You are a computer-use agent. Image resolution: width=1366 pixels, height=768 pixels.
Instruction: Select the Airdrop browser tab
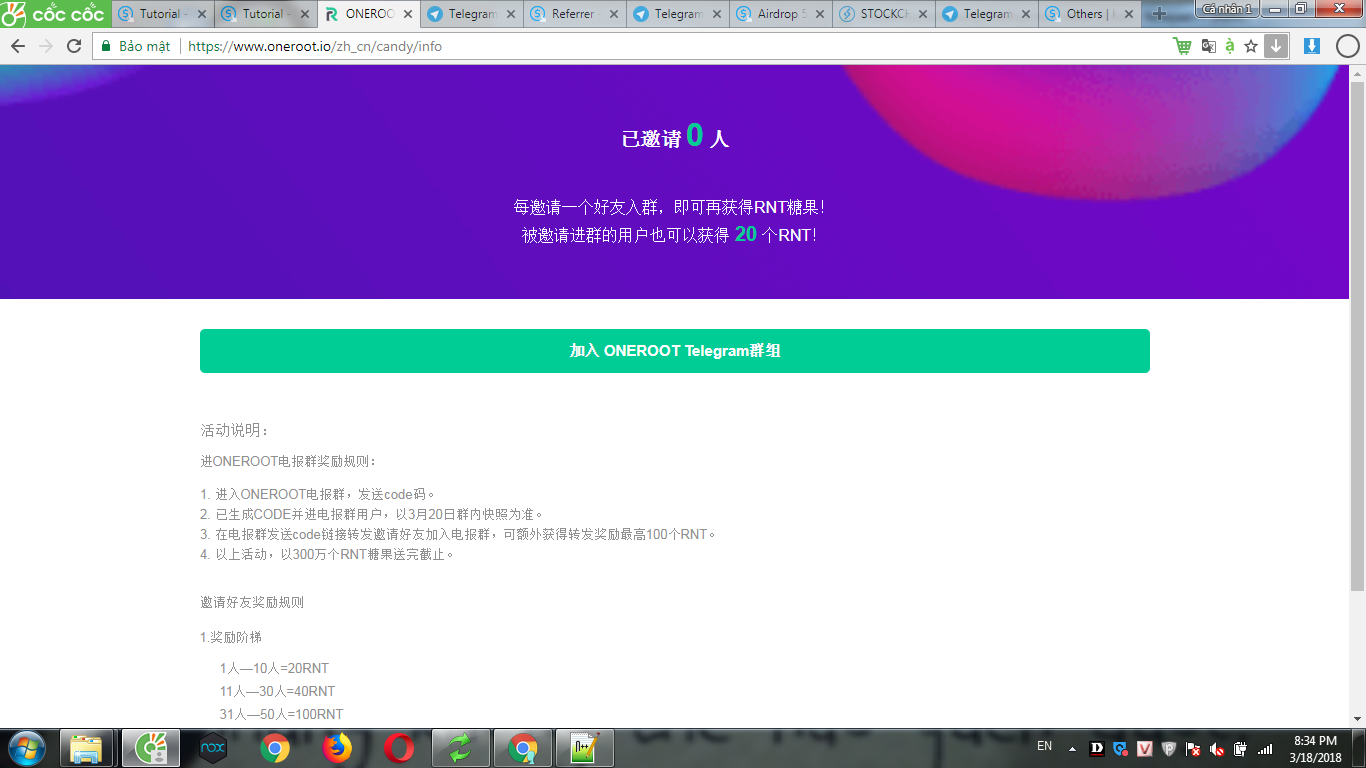click(x=775, y=14)
